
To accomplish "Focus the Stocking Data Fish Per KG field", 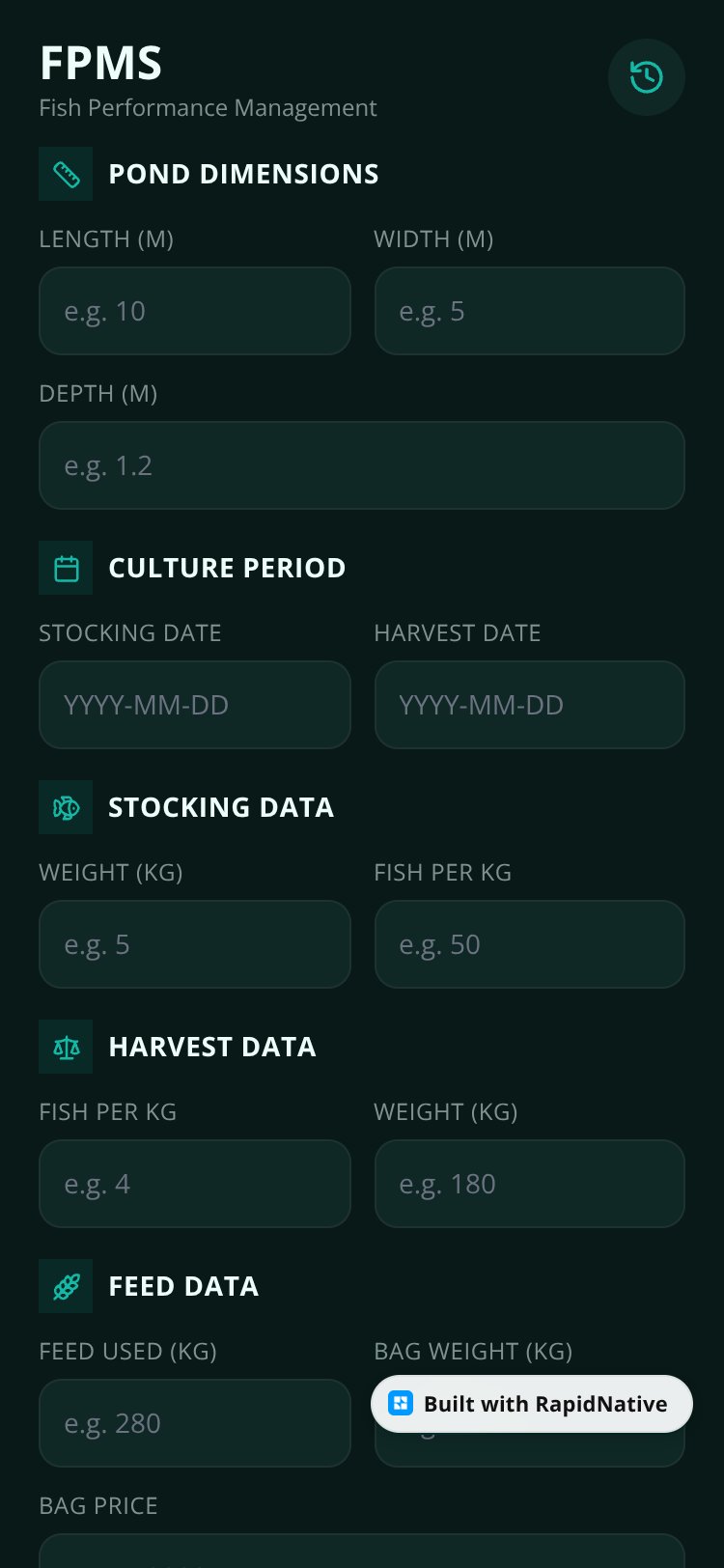I will pos(530,944).
